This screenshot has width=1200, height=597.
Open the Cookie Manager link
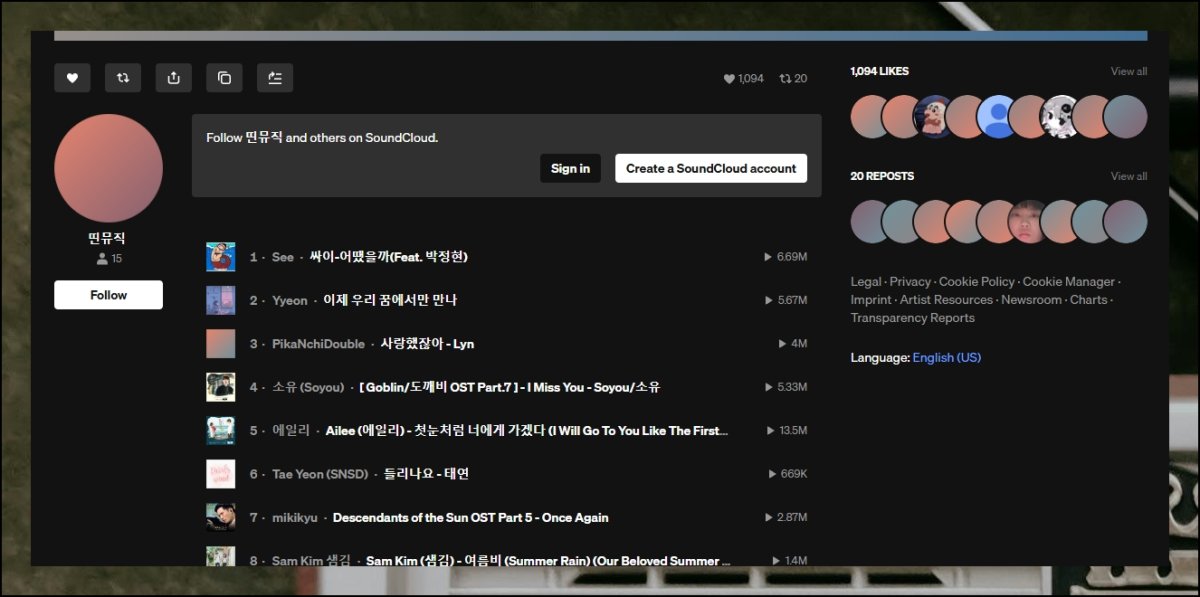pos(1069,282)
